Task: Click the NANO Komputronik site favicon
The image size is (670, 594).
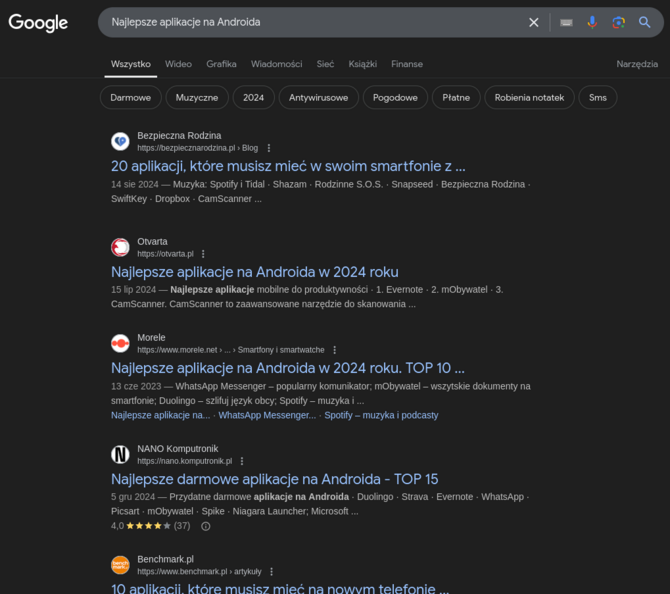Action: (120, 454)
